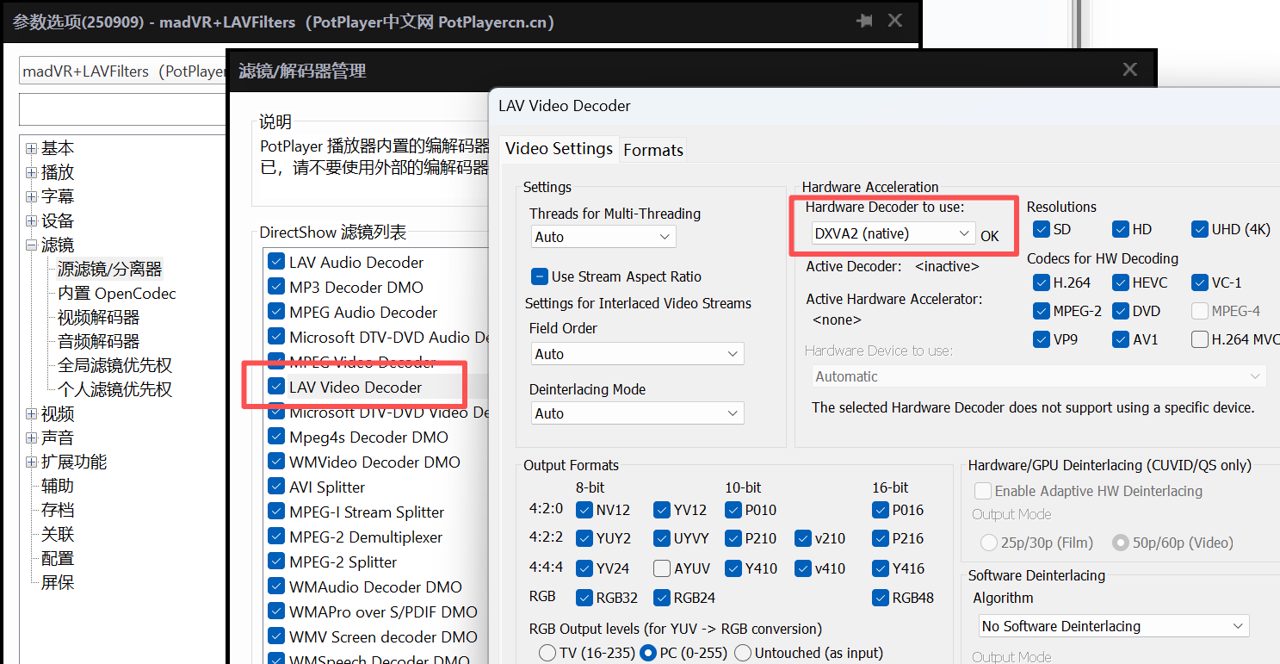This screenshot has width=1280, height=664.
Task: Select Untouched (as input) RGB level
Action: coord(743,653)
